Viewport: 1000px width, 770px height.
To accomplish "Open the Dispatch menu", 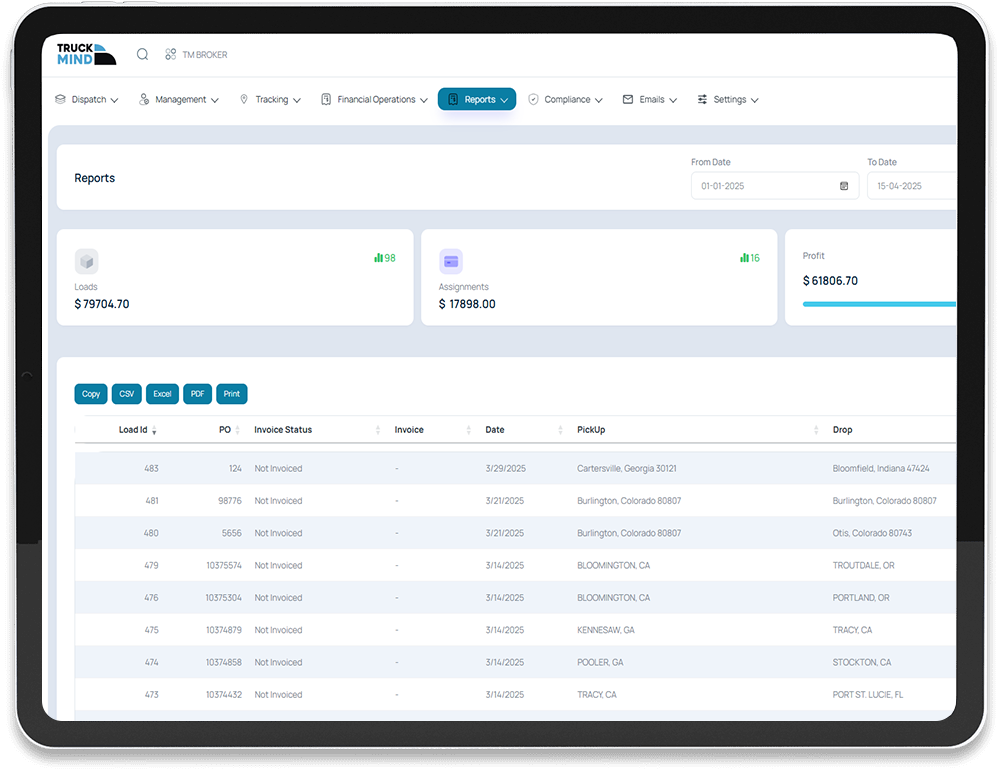I will 87,99.
